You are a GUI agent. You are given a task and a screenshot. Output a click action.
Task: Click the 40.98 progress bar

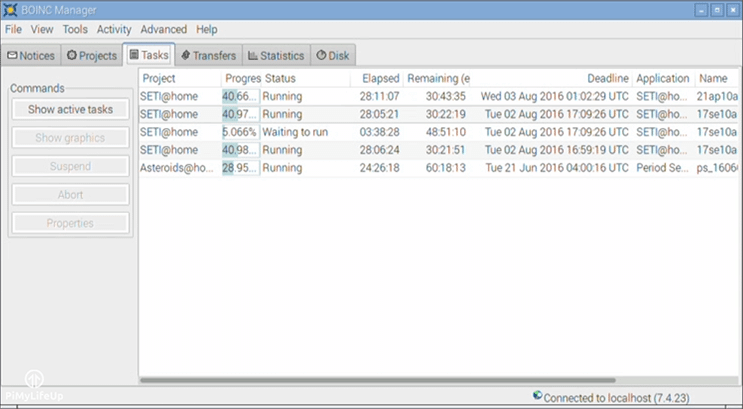pos(241,150)
